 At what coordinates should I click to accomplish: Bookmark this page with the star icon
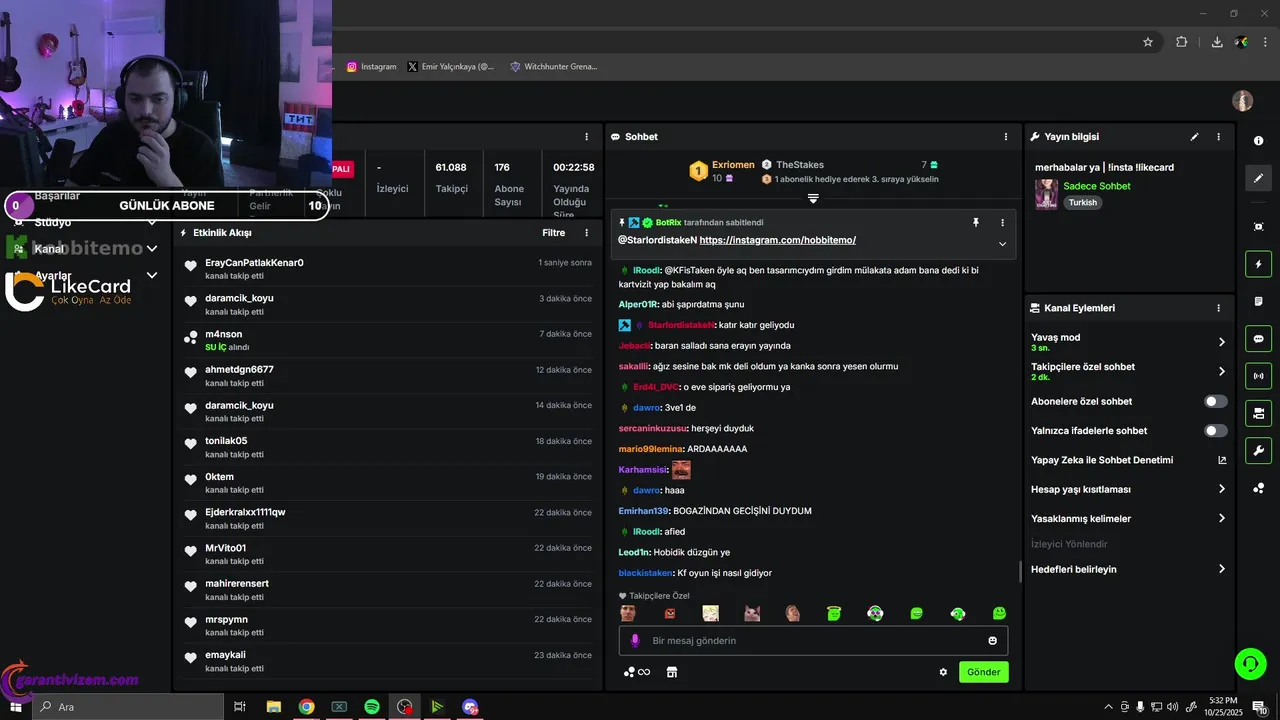(1148, 42)
